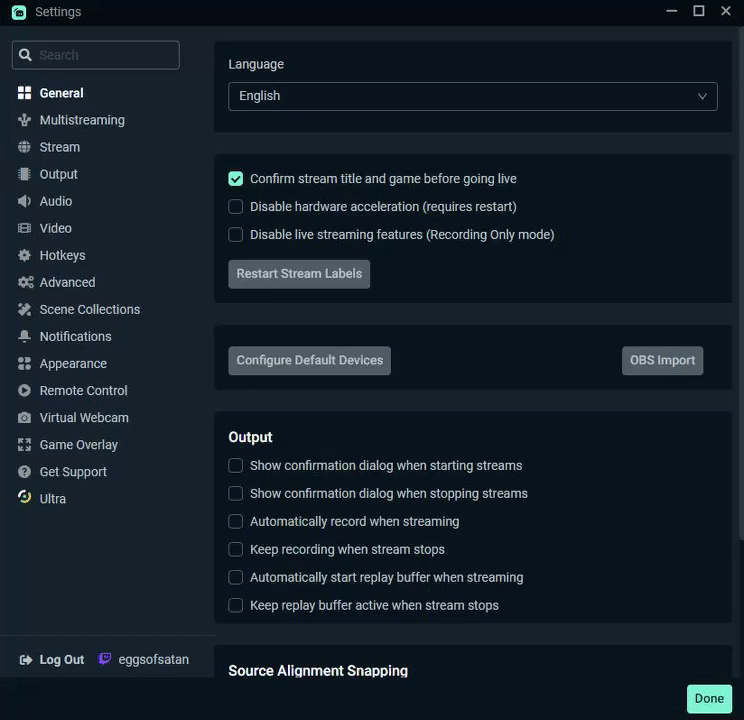The image size is (744, 720).
Task: Select Get Support in sidebar
Action: tap(73, 472)
